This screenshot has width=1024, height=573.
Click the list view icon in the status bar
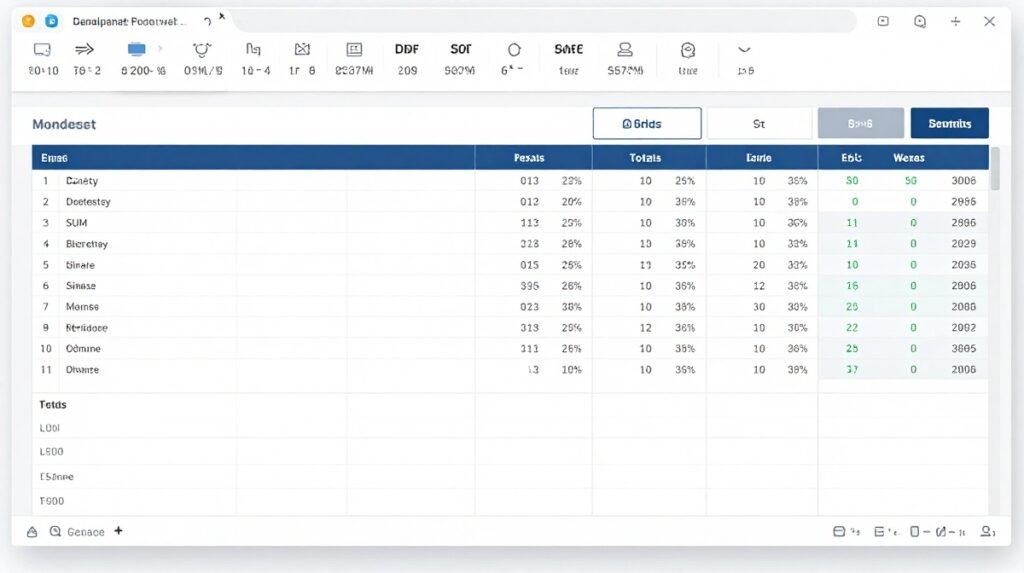tap(879, 532)
